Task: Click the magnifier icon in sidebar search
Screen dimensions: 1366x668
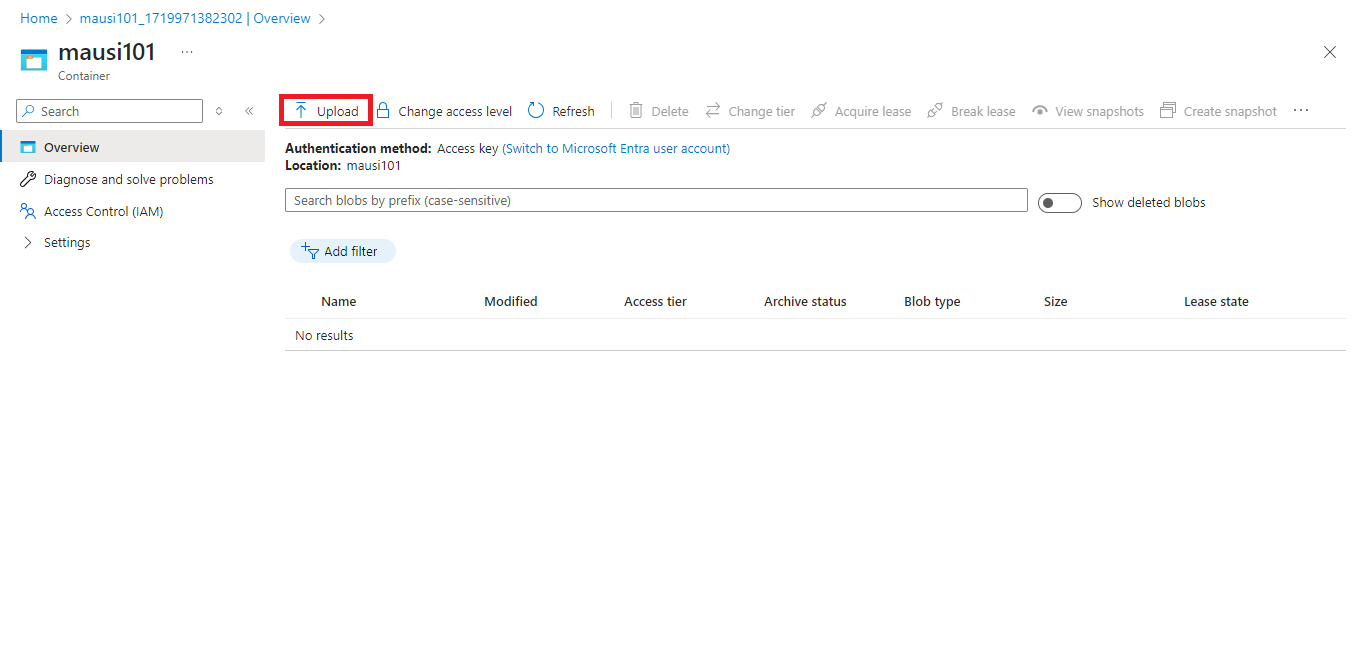Action: [x=29, y=111]
